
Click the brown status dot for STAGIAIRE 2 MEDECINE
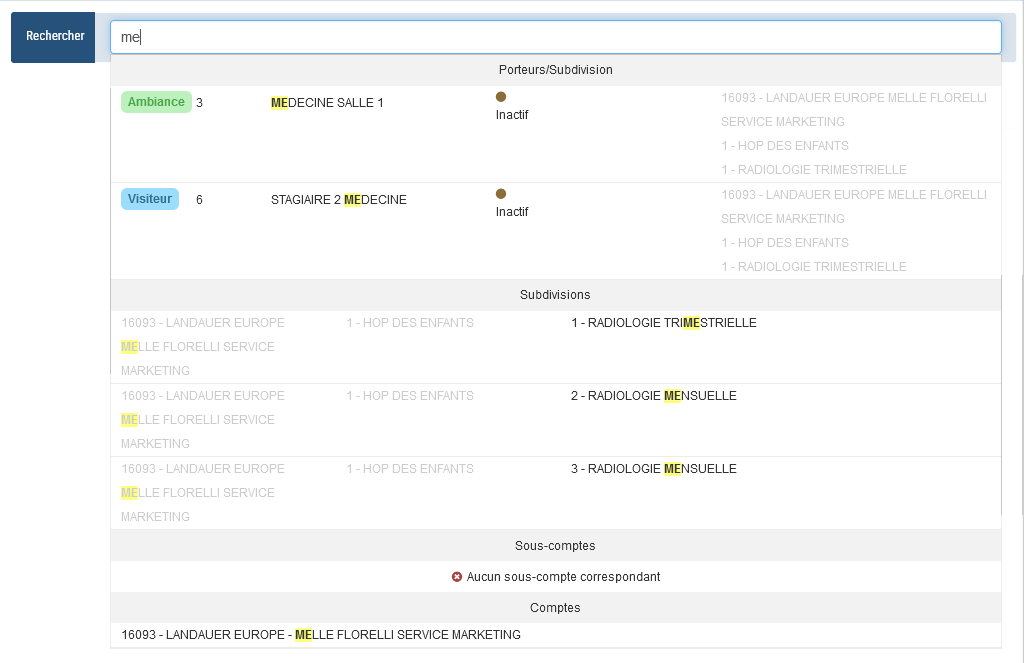tap(501, 194)
